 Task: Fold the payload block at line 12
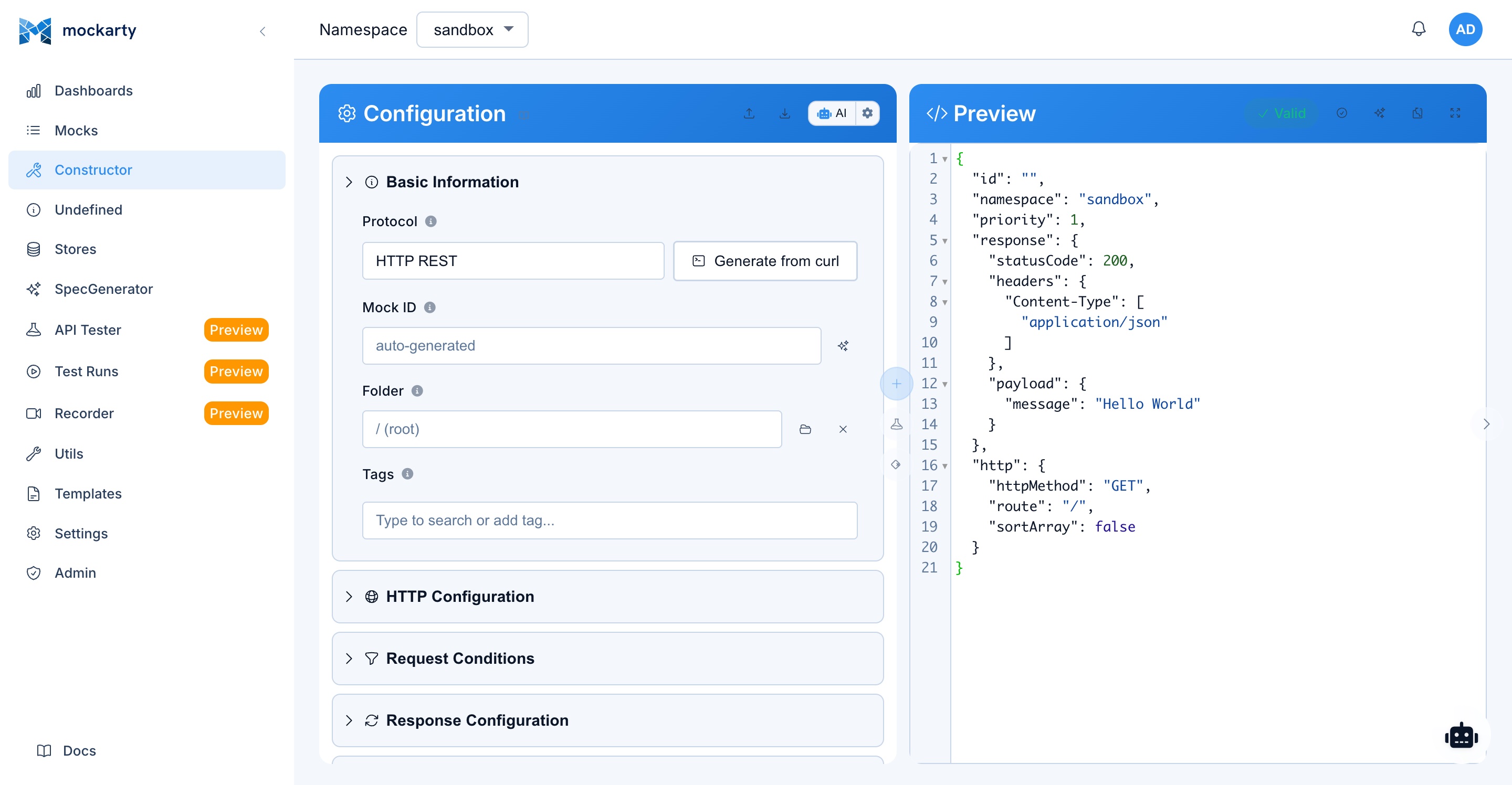(x=945, y=384)
